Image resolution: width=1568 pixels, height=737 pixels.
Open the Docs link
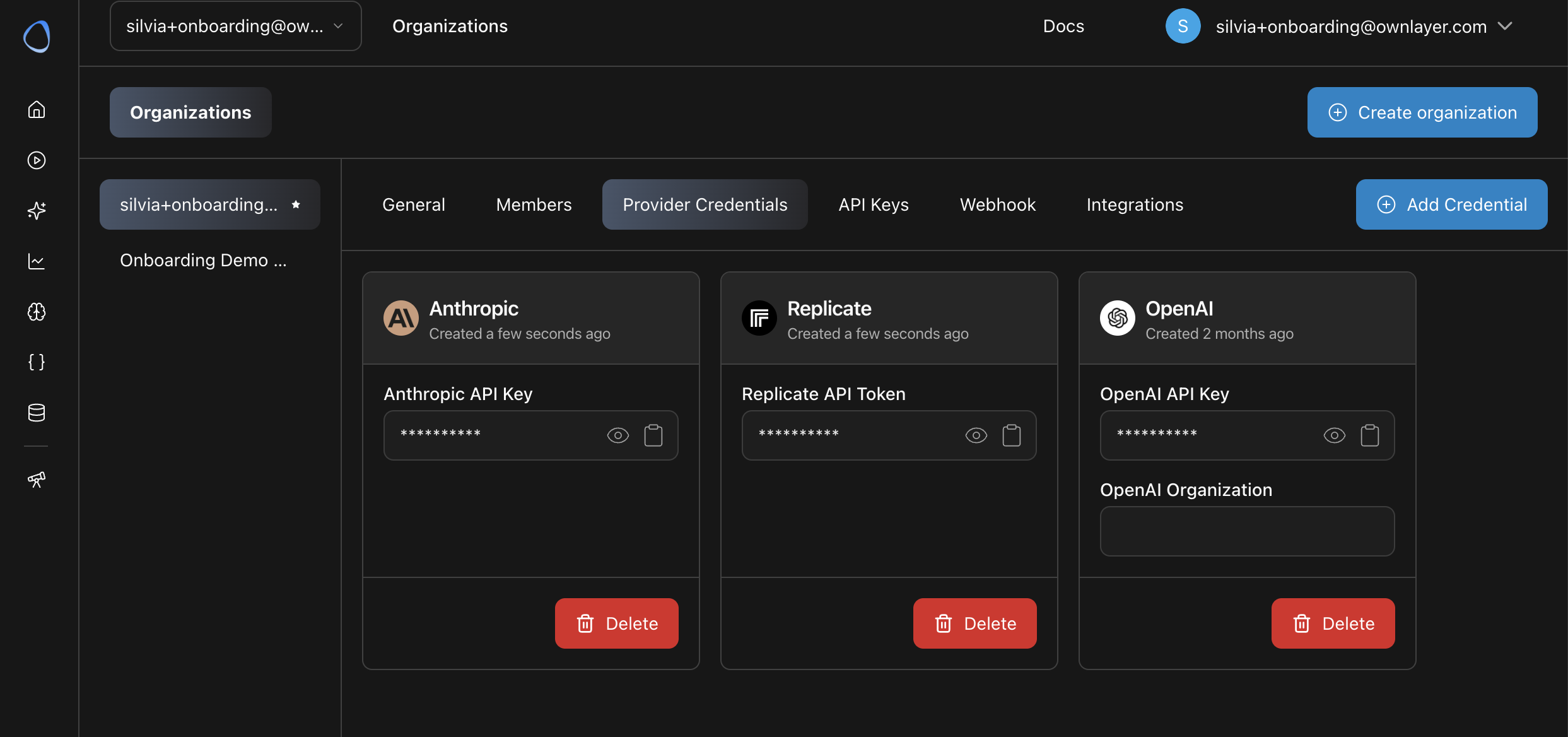[1063, 26]
